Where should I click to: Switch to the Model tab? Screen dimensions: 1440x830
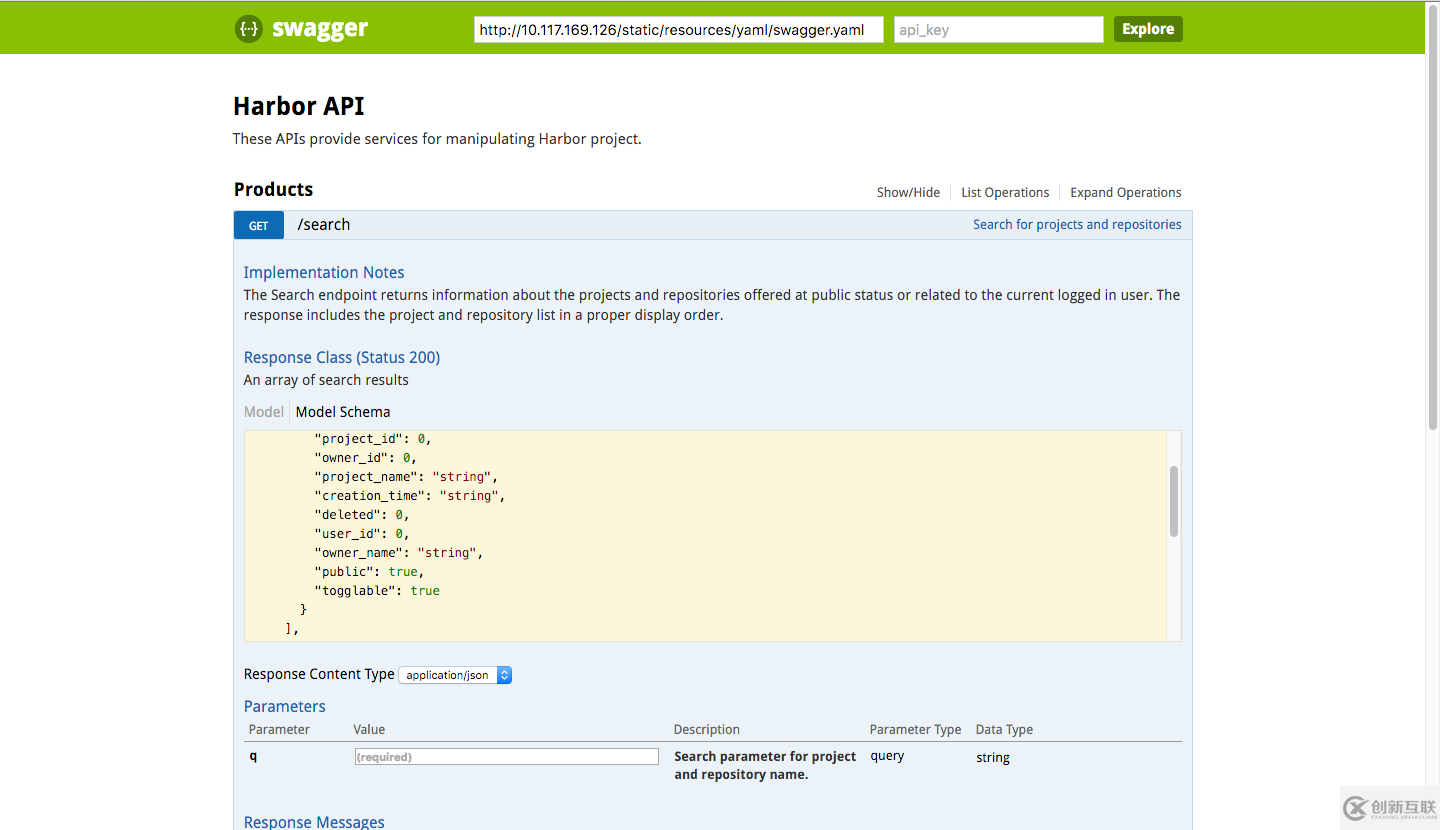click(263, 411)
